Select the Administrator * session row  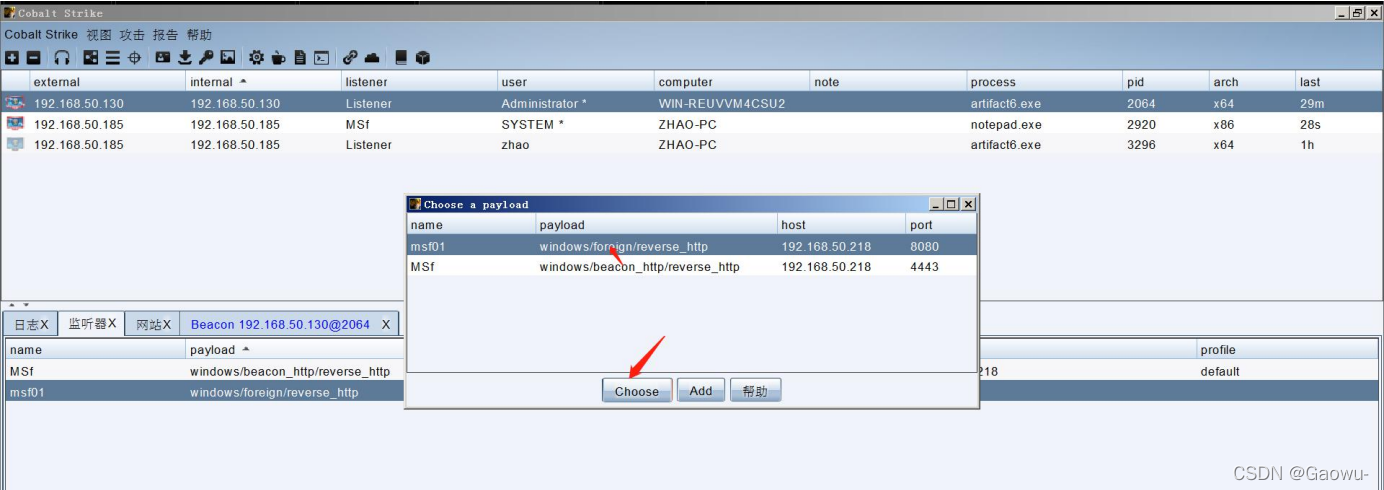pos(692,103)
